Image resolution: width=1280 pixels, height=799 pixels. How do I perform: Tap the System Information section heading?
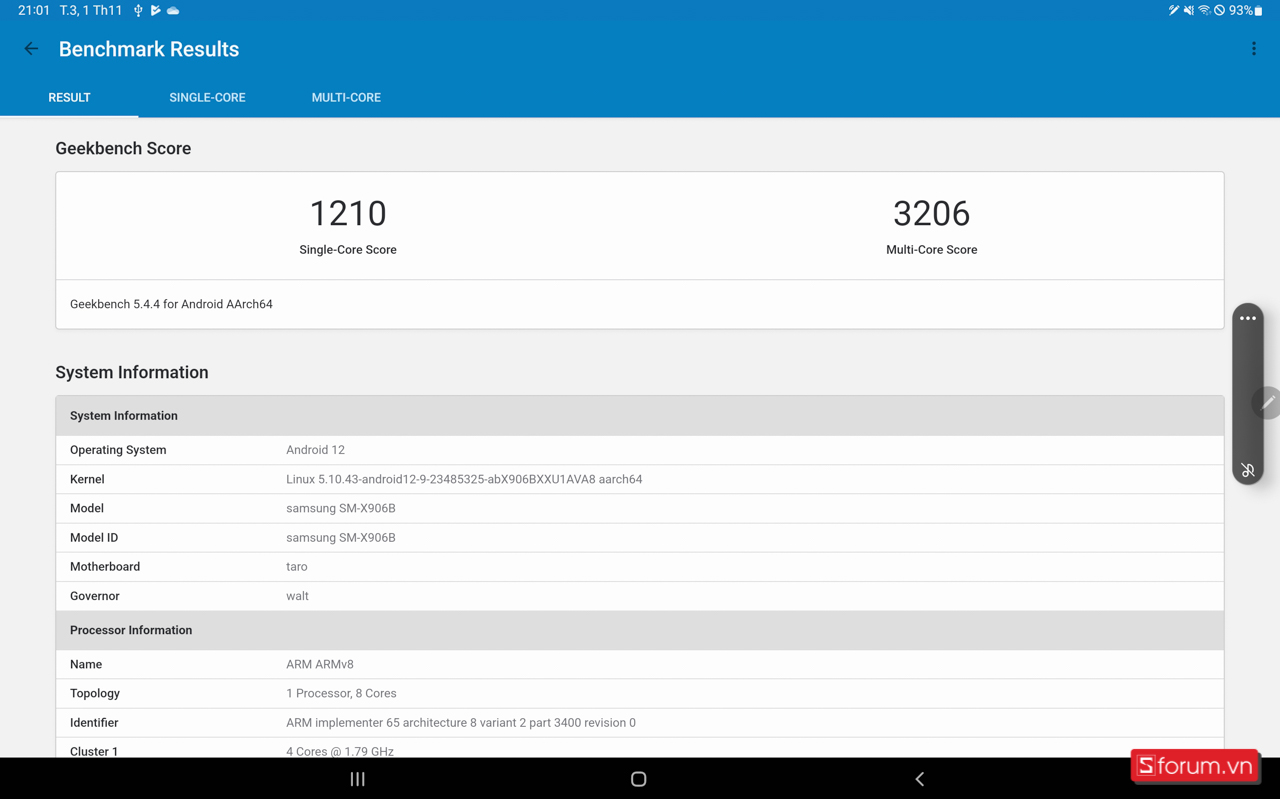(132, 372)
